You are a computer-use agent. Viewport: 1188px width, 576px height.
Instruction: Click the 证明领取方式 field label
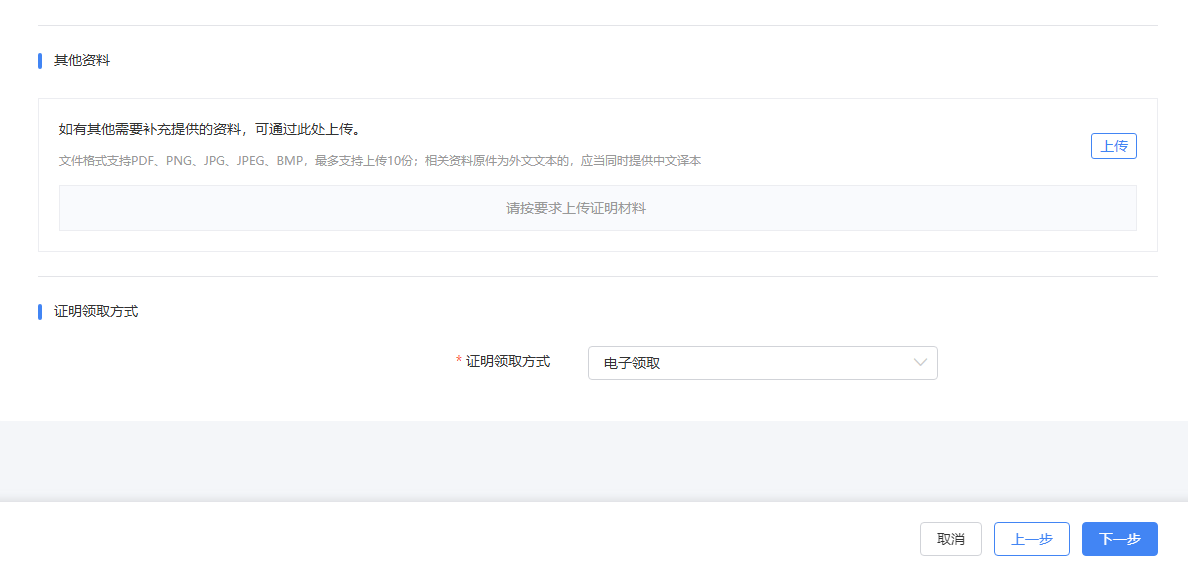click(x=508, y=363)
